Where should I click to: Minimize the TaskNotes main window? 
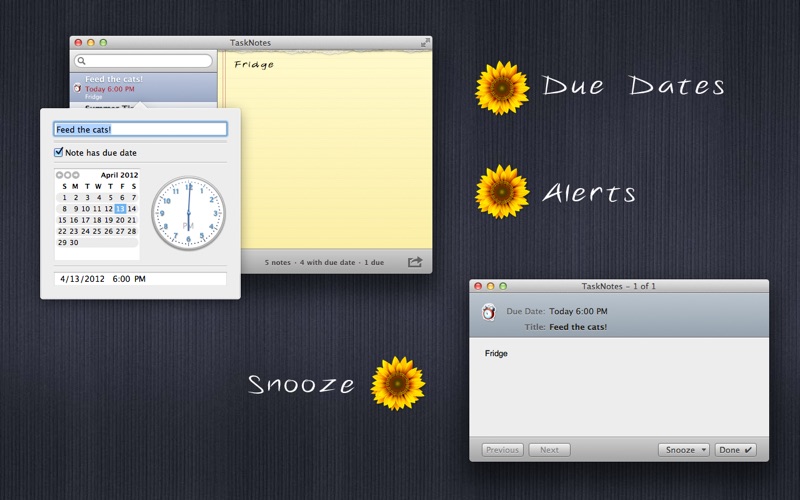pyautogui.click(x=91, y=43)
